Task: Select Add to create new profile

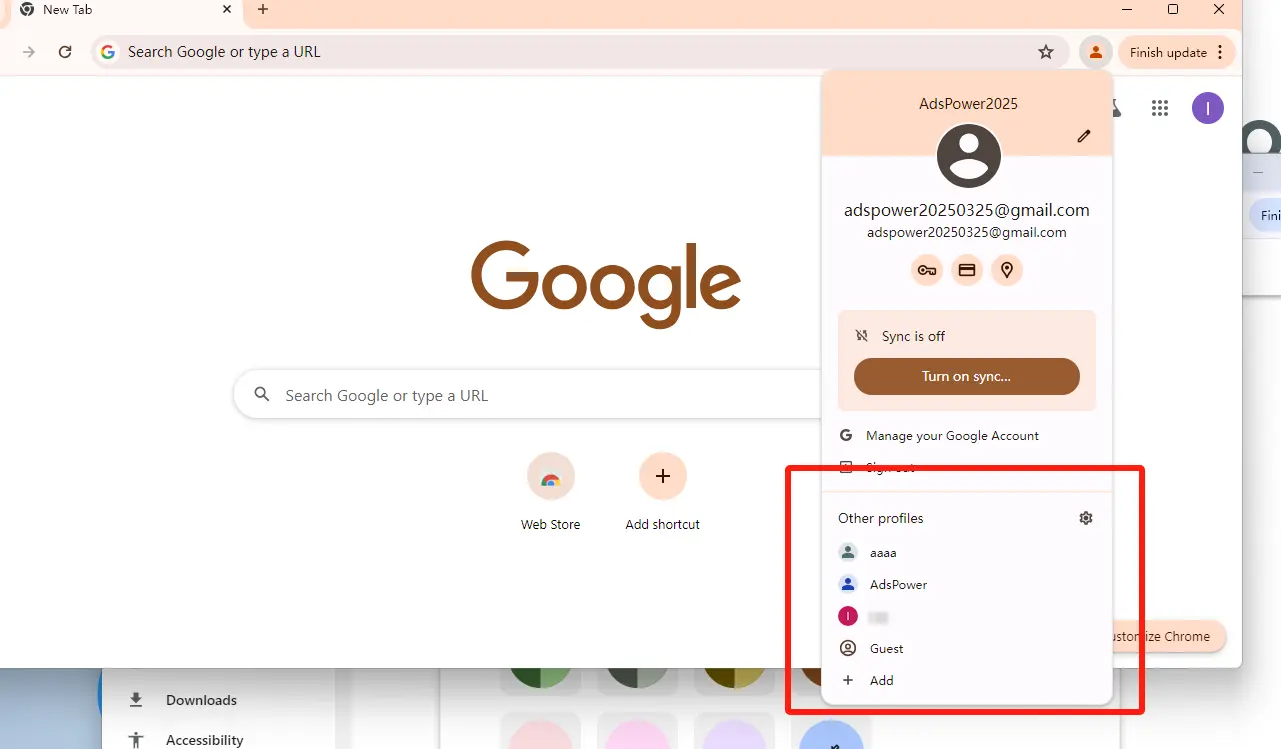Action: (x=967, y=680)
